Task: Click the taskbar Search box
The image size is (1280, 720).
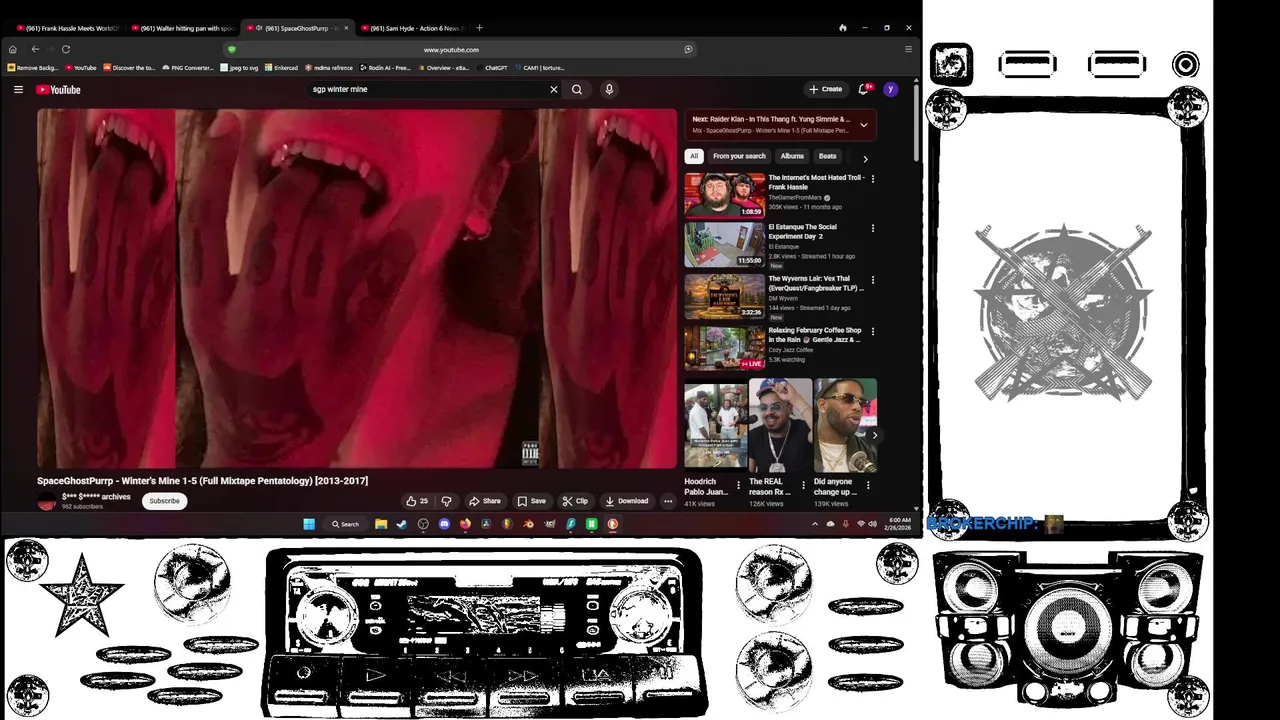Action: coord(345,524)
